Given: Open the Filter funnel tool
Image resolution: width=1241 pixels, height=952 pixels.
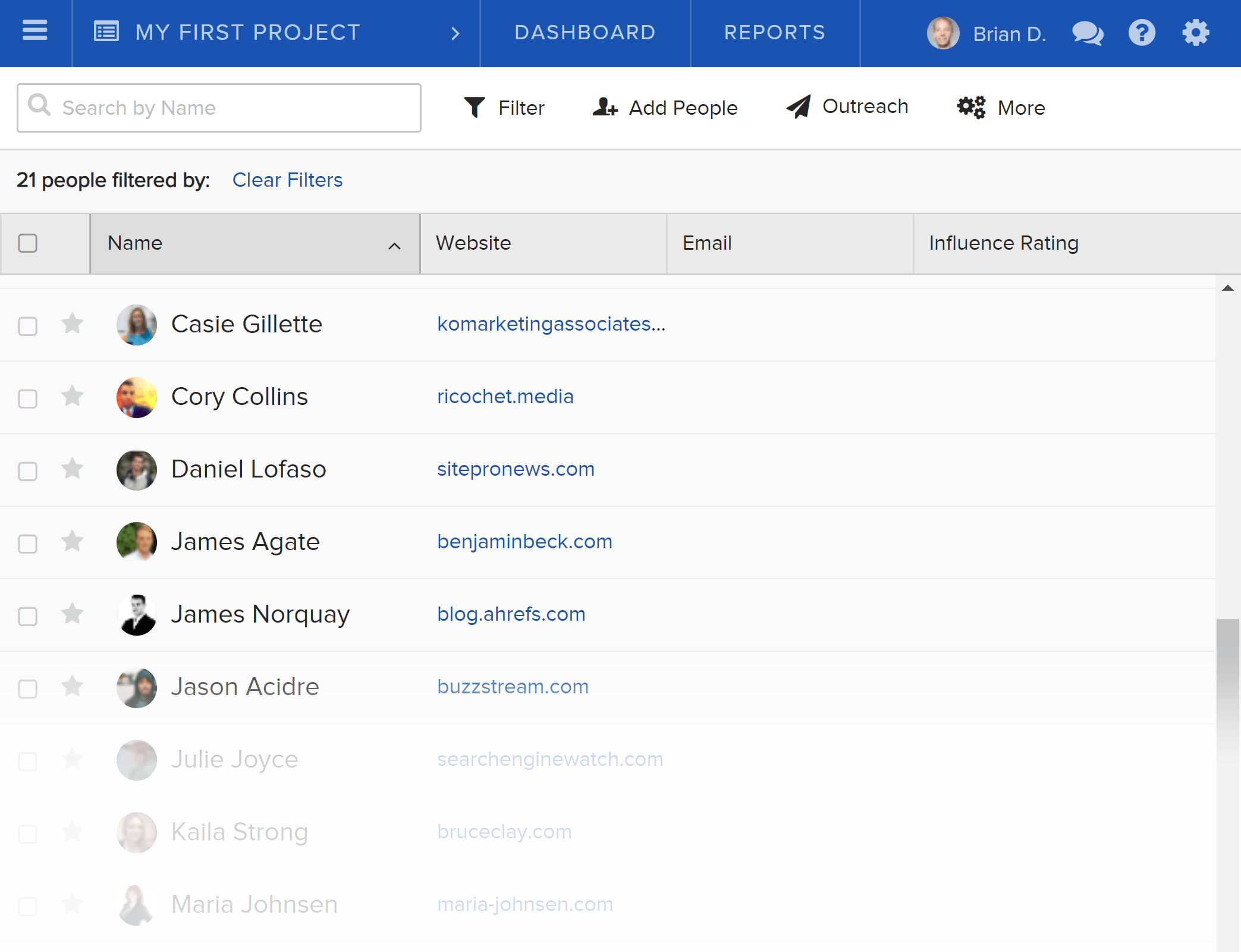Looking at the screenshot, I should (504, 108).
